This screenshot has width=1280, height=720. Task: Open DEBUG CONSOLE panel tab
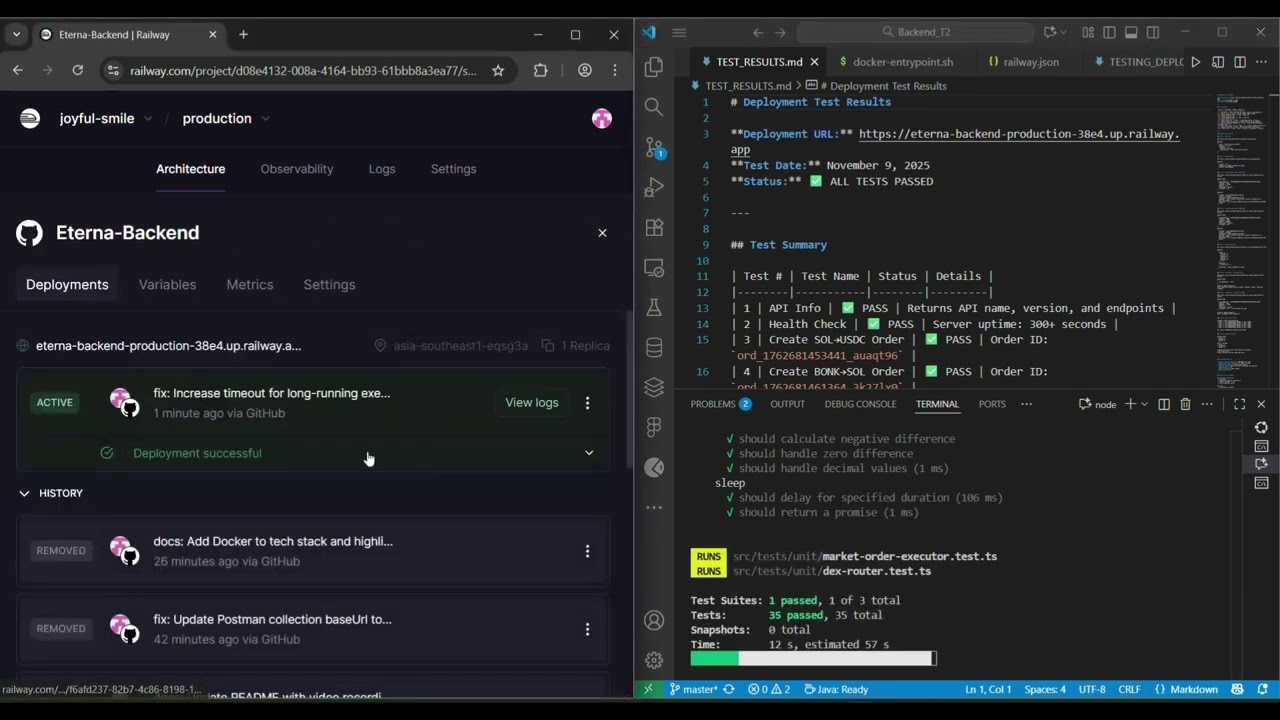(860, 404)
